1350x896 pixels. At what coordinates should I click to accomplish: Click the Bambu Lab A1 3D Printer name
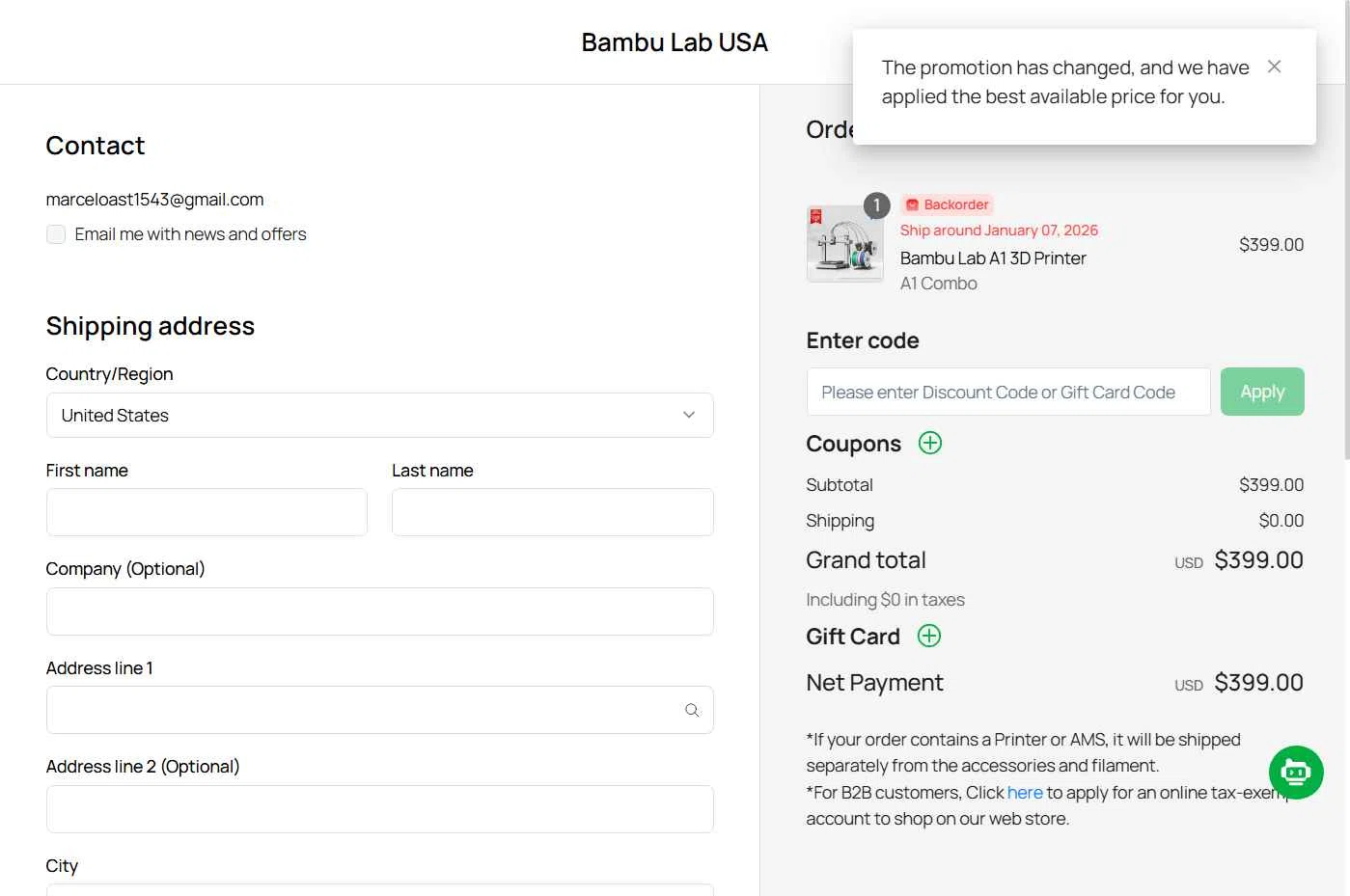(x=993, y=258)
